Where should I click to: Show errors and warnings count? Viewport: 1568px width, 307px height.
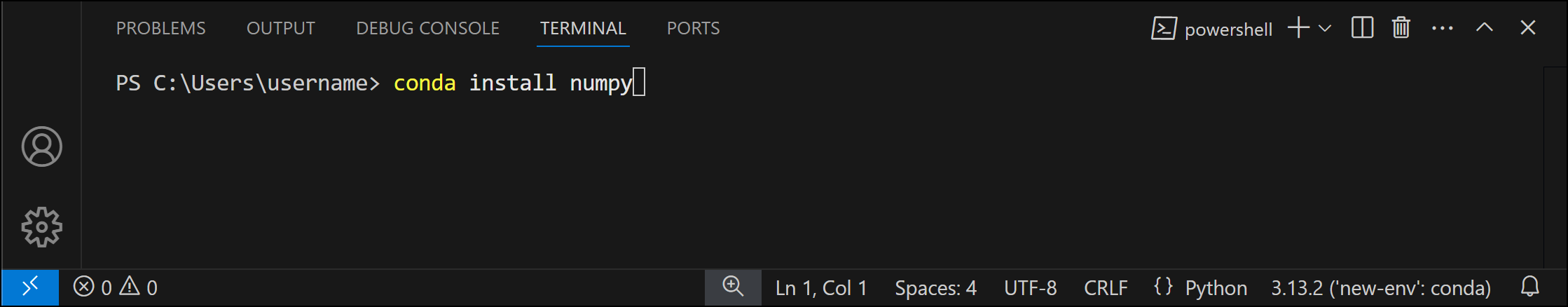[116, 287]
